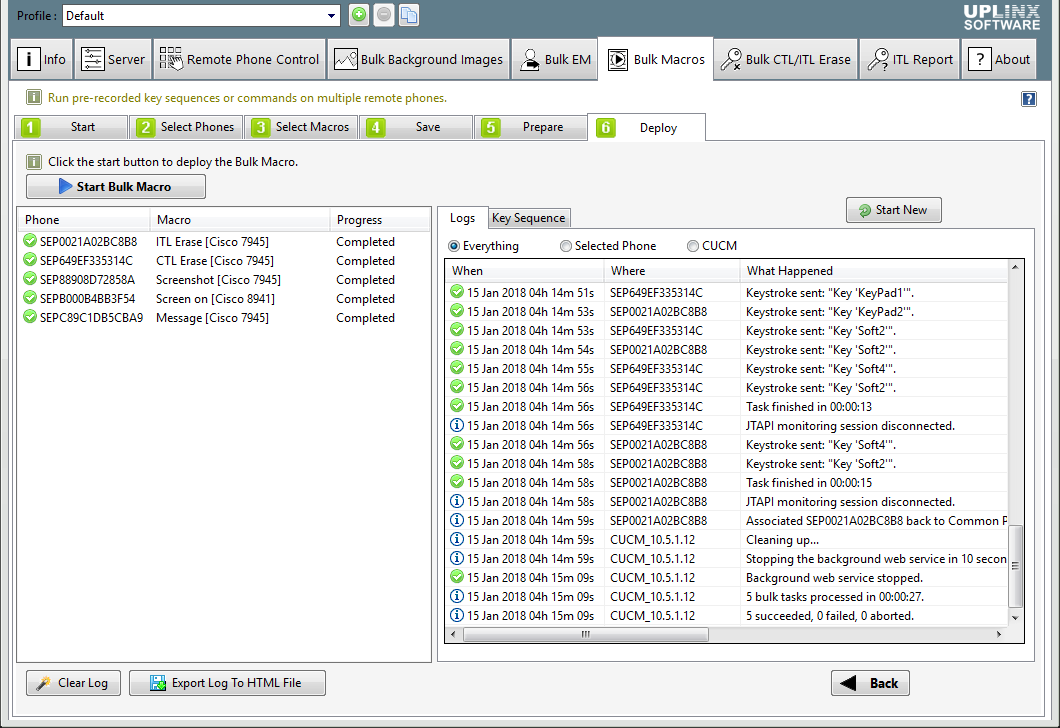
Task: Open the Server tab
Action: tap(113, 59)
